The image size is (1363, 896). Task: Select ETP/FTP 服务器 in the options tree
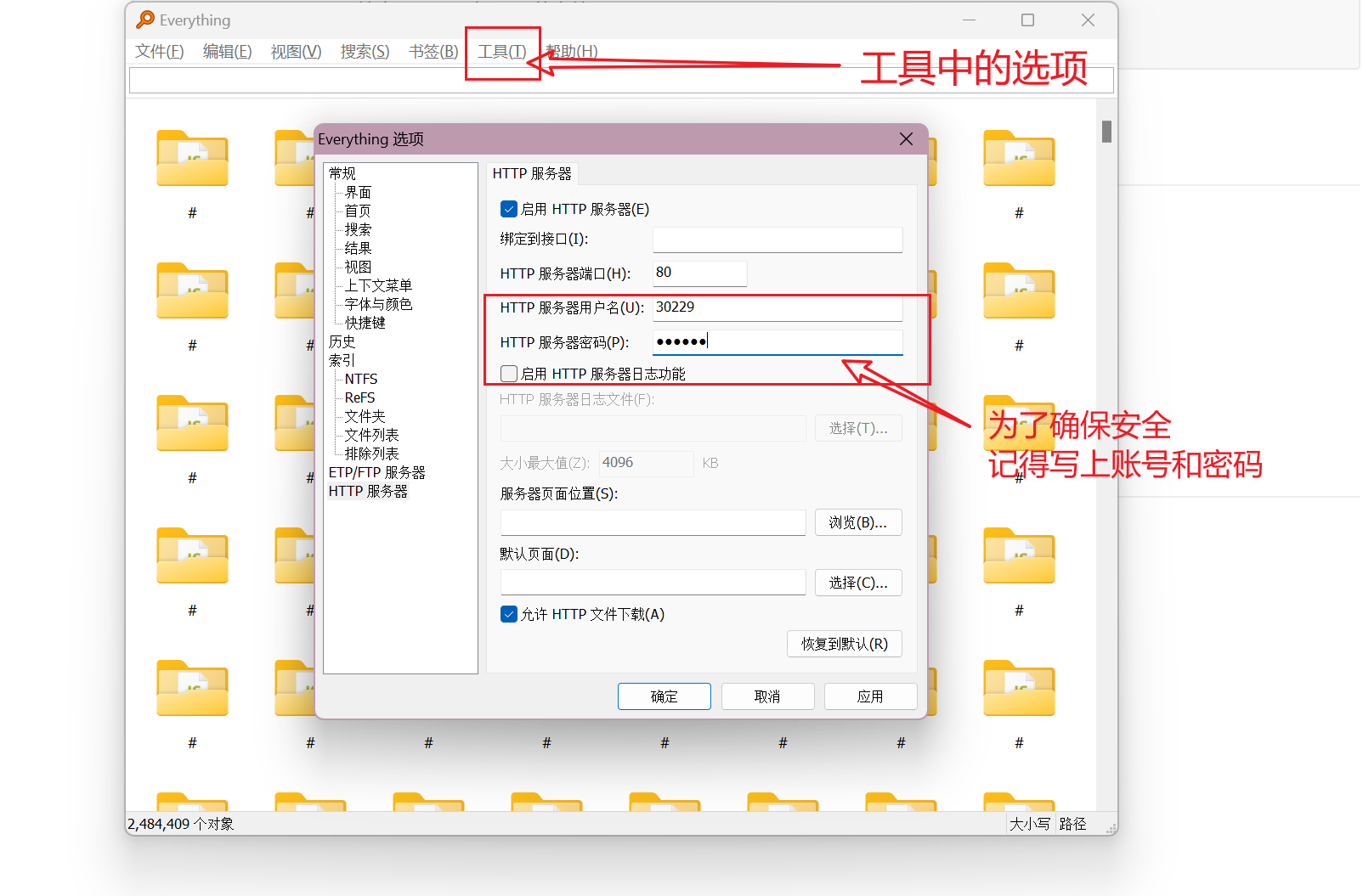click(x=377, y=473)
